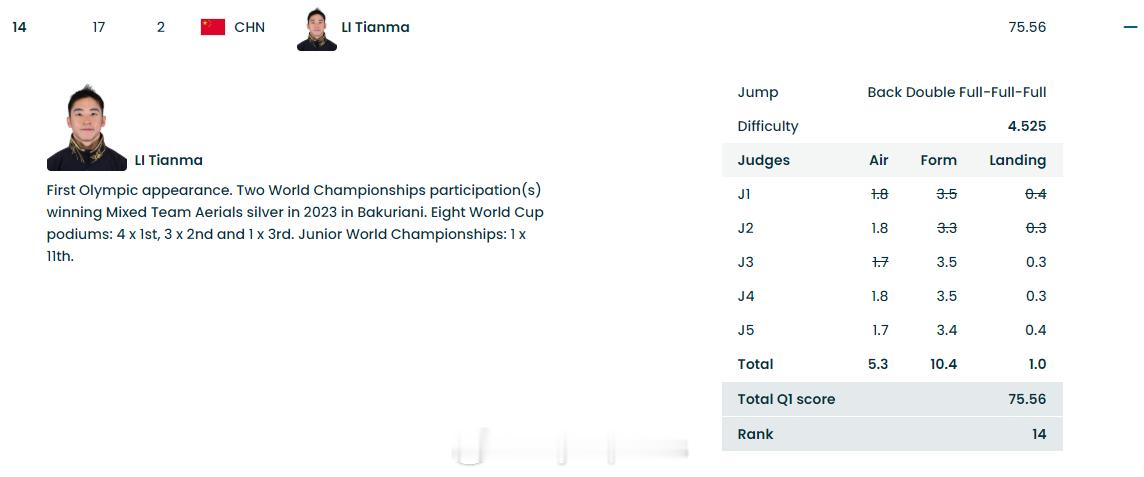Click the 4.525 difficulty value
The height and width of the screenshot is (477, 1144).
(x=1027, y=126)
